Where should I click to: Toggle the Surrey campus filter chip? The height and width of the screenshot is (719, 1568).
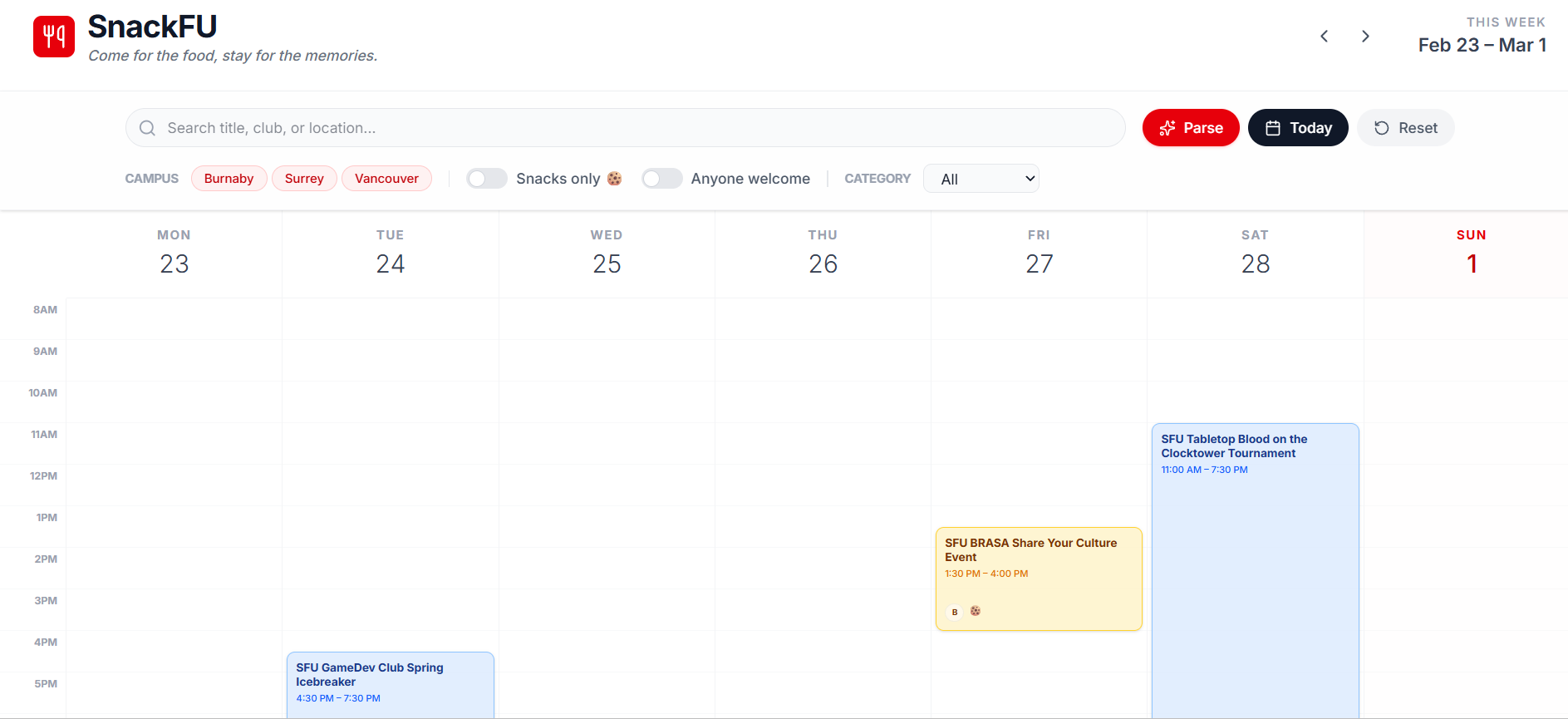304,179
